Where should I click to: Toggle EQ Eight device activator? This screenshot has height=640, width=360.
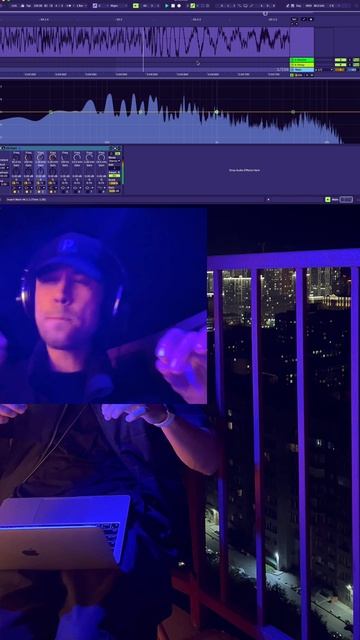[2, 147]
